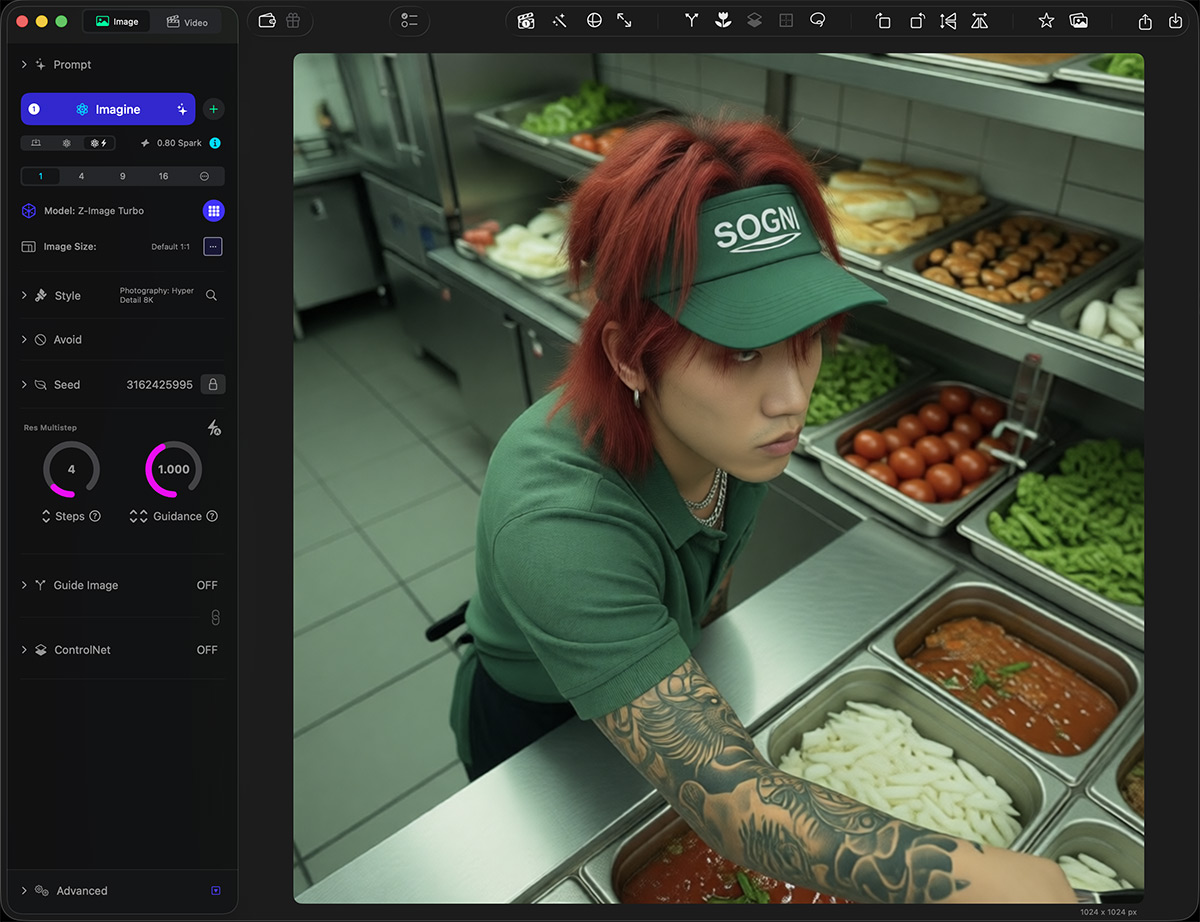Open the model grid selector button
1200x922 pixels.
[213, 211]
